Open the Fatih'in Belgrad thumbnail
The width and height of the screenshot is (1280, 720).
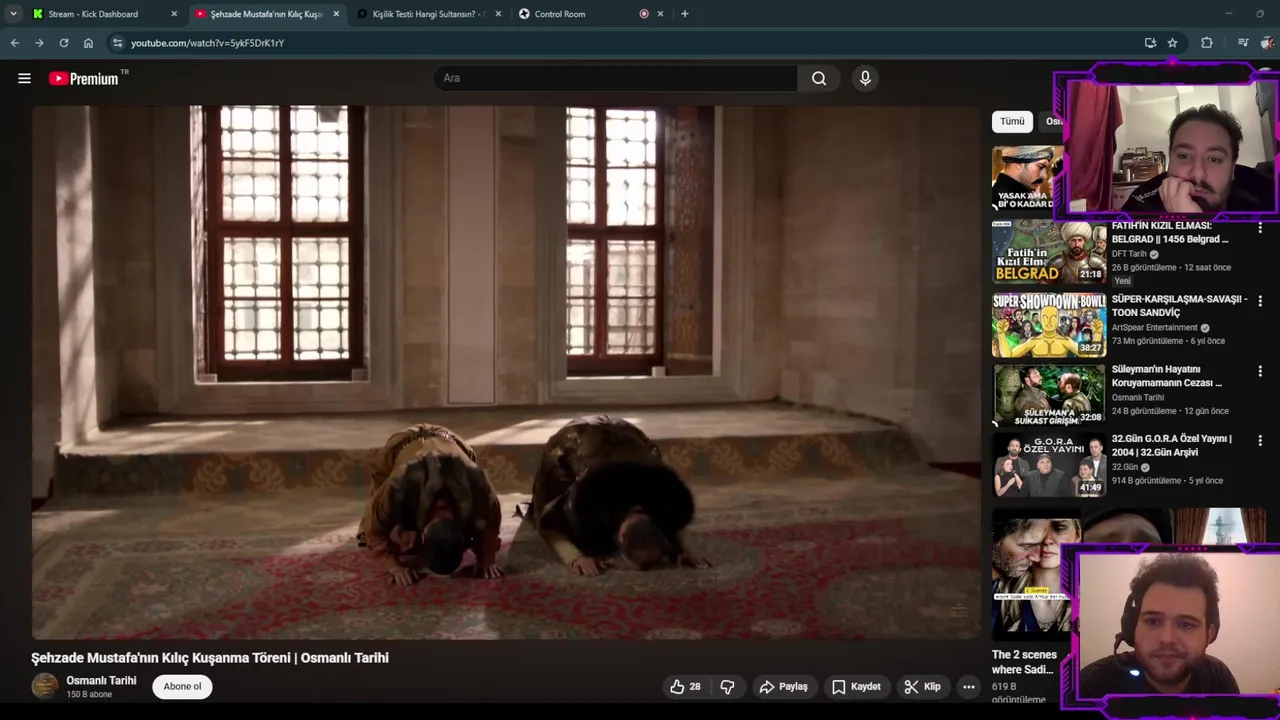1049,252
